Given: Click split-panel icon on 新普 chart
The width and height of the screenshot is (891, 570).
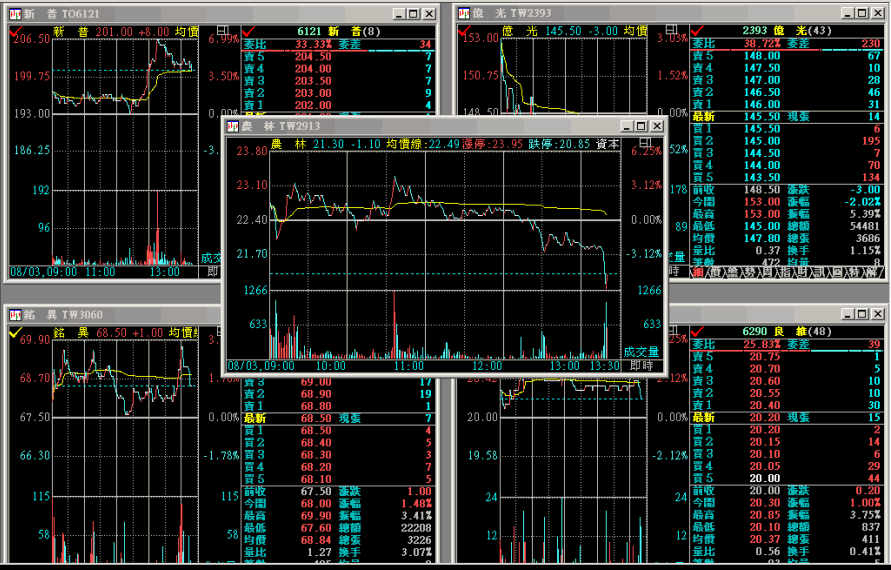Looking at the screenshot, I should pyautogui.click(x=223, y=31).
